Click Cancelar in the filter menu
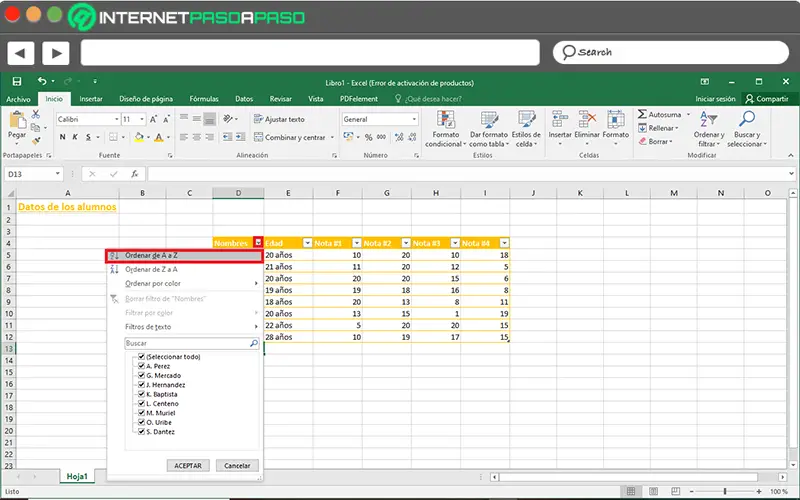Image resolution: width=800 pixels, height=500 pixels. [237, 466]
